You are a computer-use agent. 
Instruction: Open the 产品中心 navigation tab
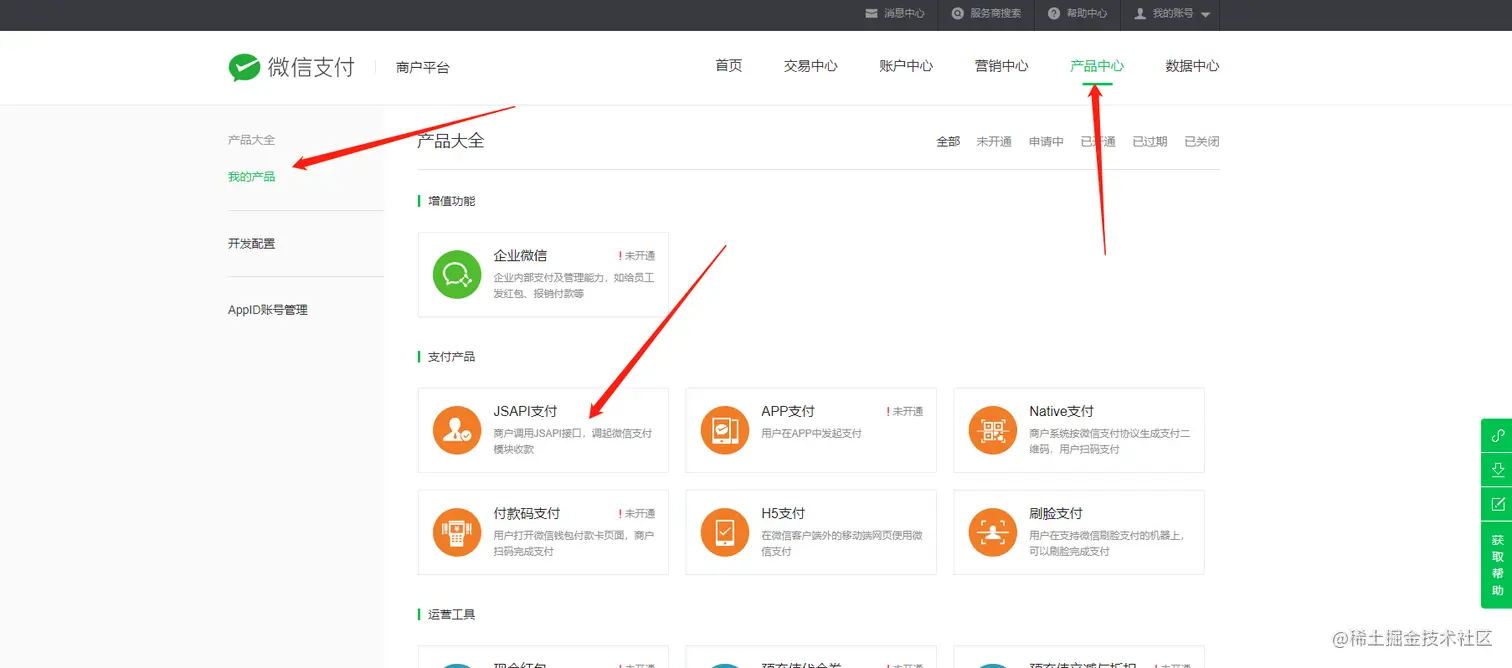pyautogui.click(x=1097, y=66)
